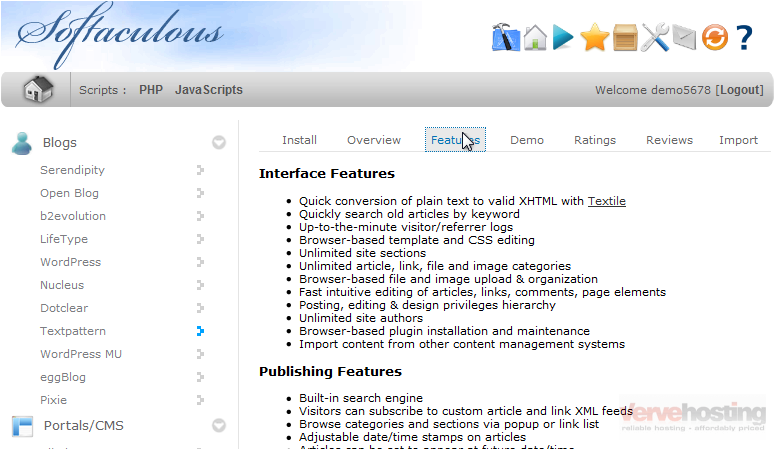776x450 pixels.
Task: Select Open Blog in the sidebar
Action: [69, 193]
